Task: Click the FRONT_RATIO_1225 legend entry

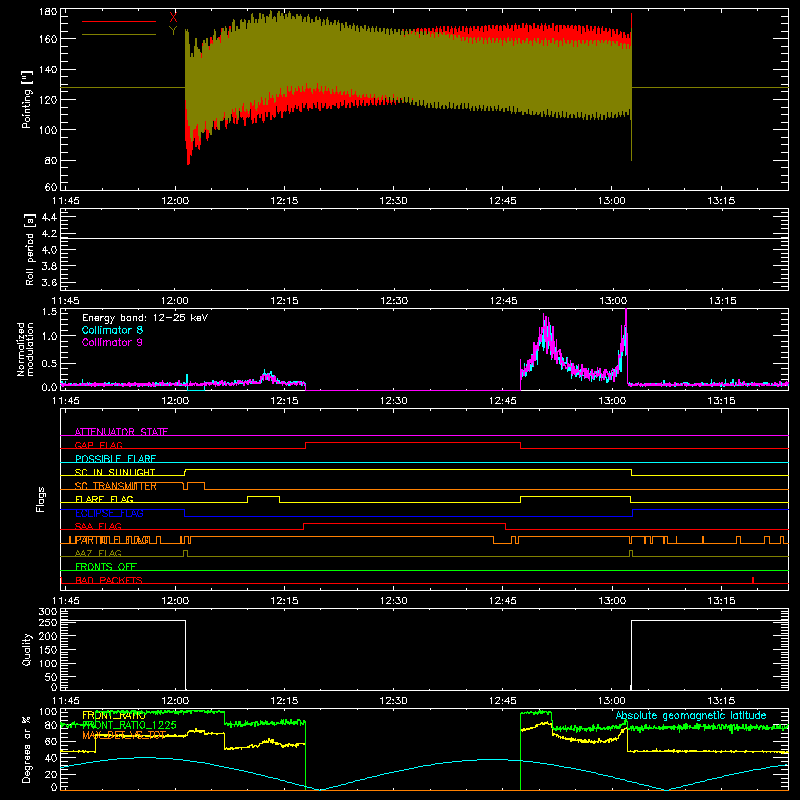Action: 129,725
